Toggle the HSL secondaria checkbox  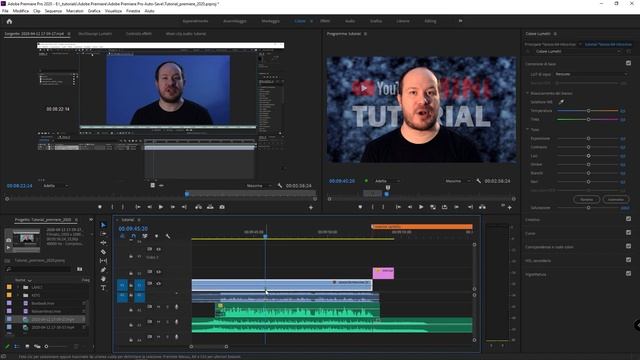pyautogui.click(x=629, y=260)
